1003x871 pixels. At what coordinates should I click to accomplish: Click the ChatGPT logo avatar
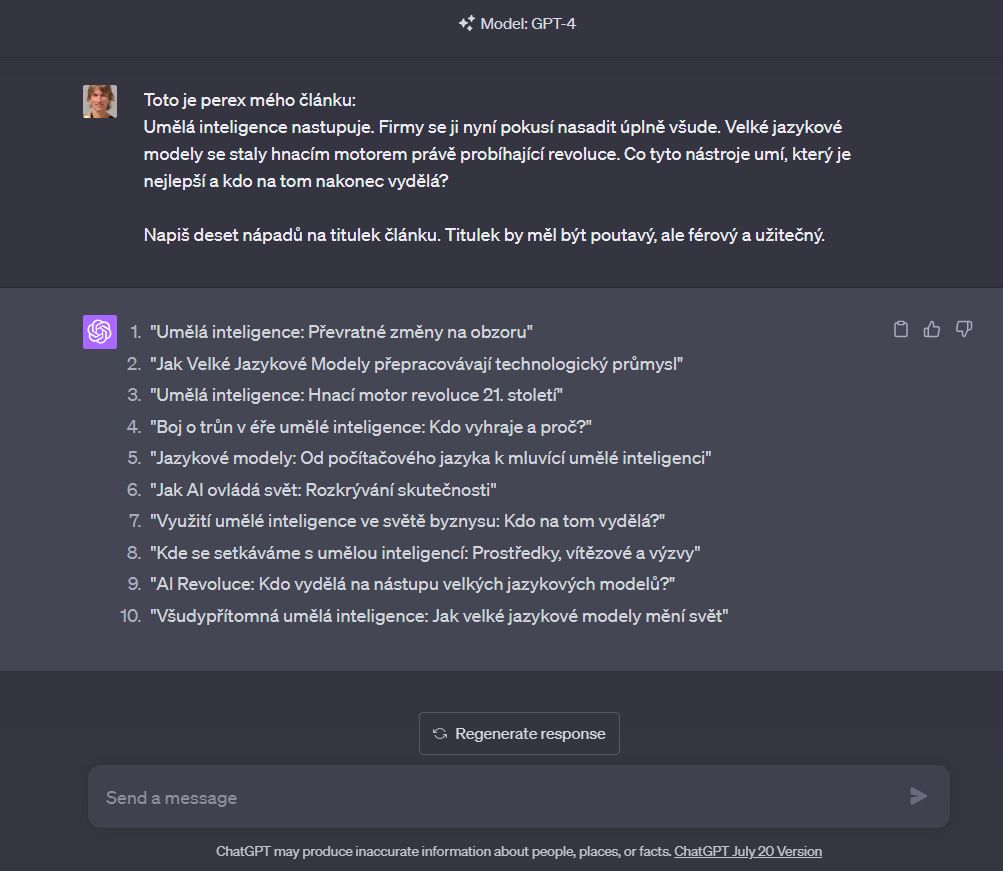100,332
